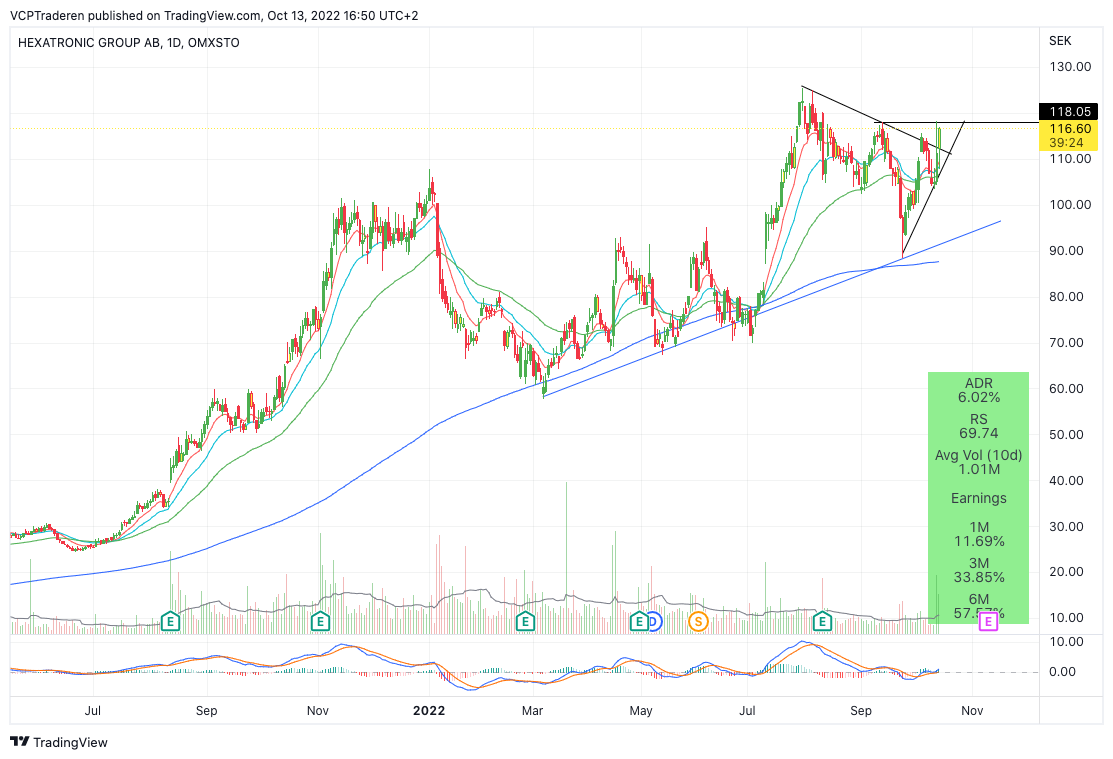The image size is (1113, 759).
Task: Click the black 118.05 price label
Action: [x=1070, y=111]
